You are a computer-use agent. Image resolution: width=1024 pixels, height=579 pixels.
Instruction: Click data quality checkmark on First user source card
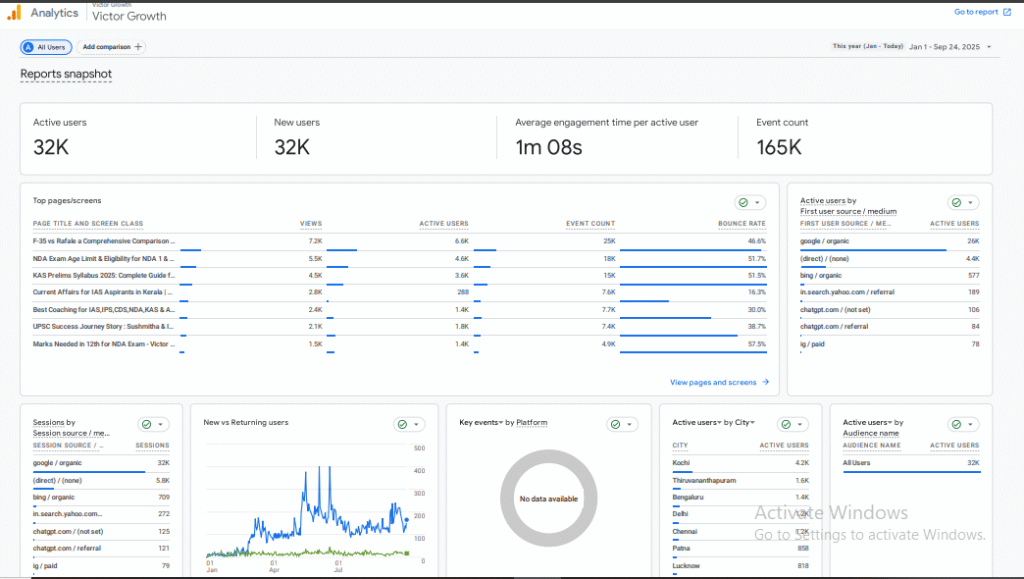tap(957, 202)
